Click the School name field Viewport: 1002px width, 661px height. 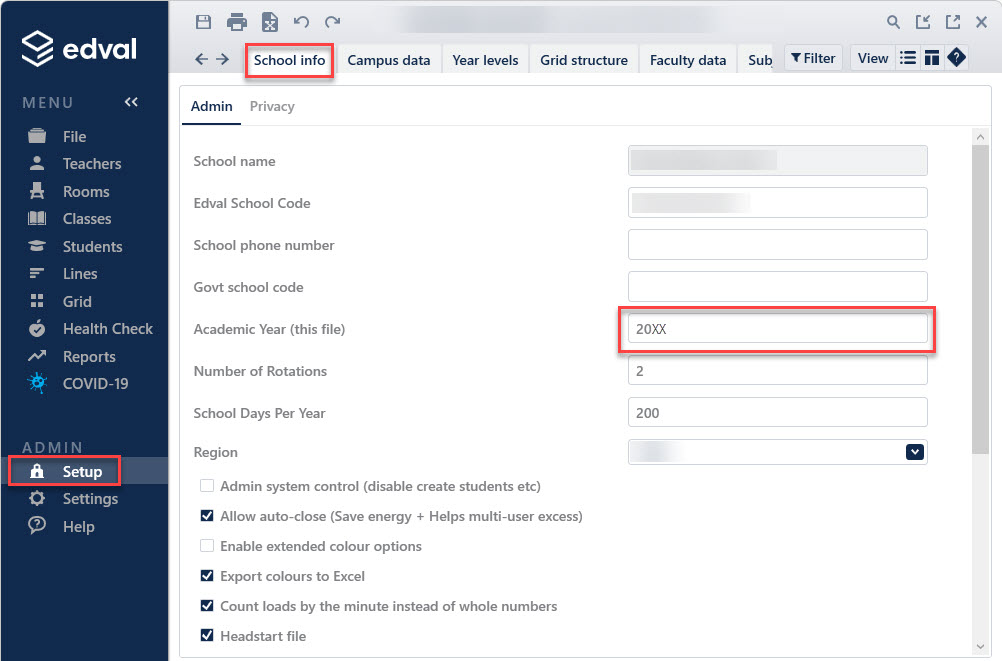pyautogui.click(x=778, y=160)
